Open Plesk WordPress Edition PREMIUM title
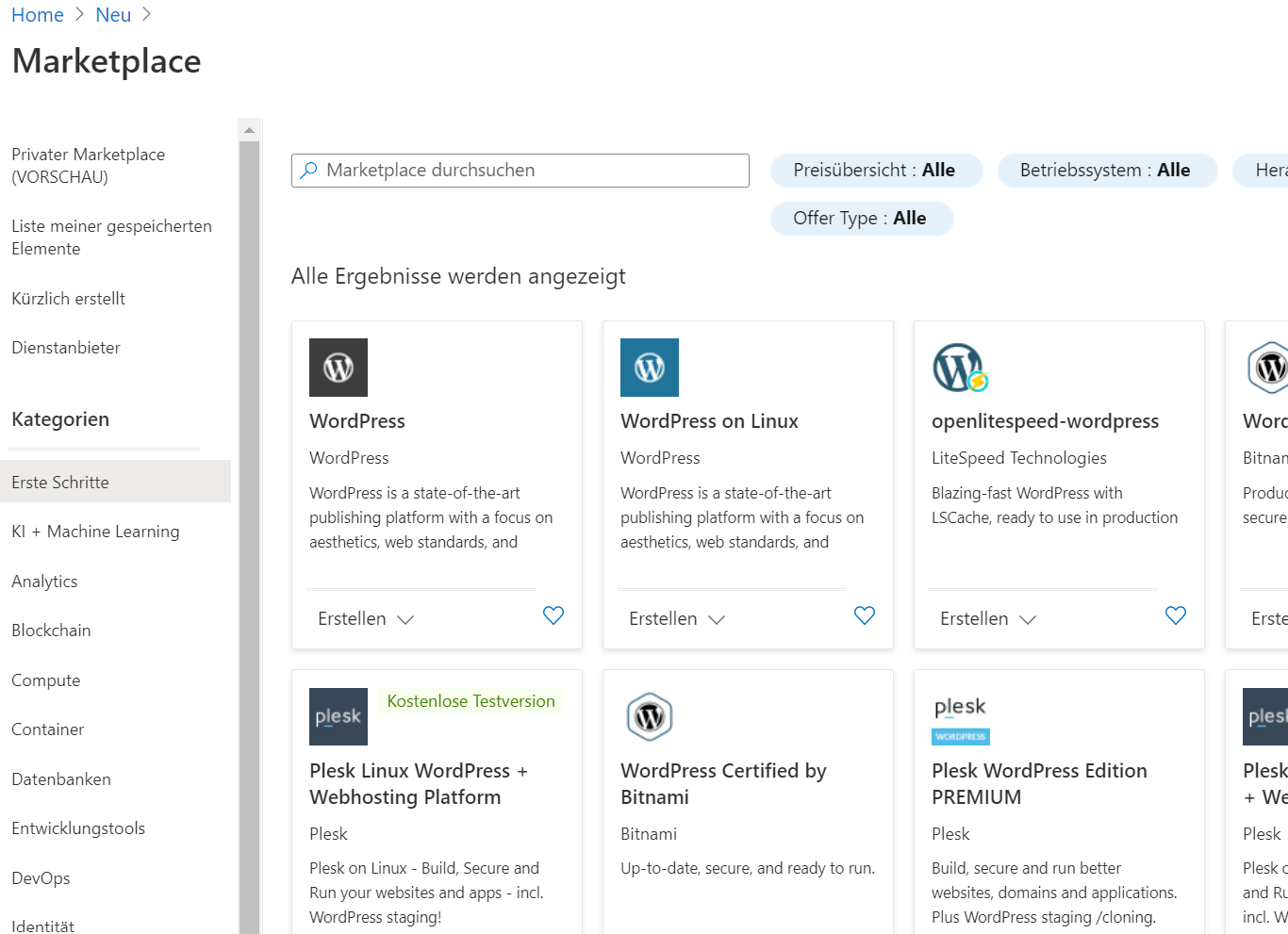Screen dimensions: 1288x934 (1039, 784)
